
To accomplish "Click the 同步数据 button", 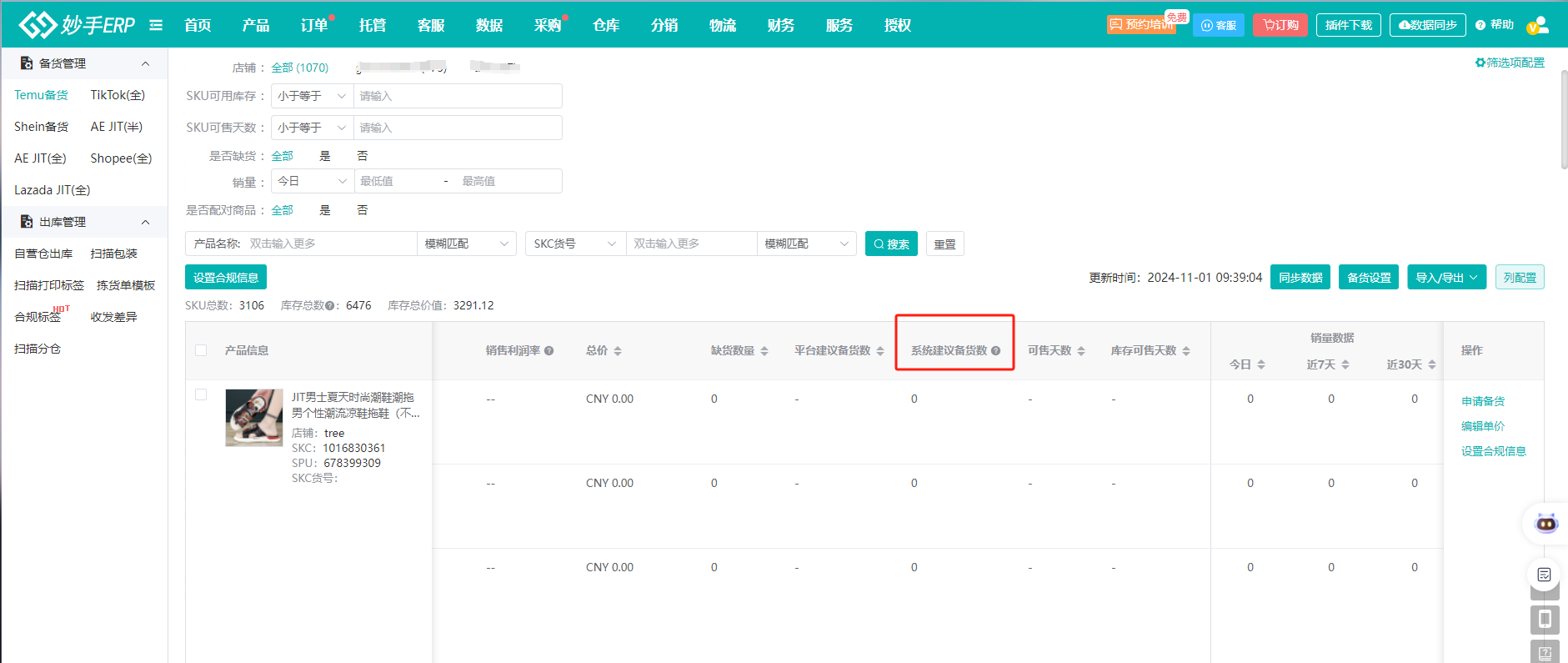I will [x=1300, y=278].
